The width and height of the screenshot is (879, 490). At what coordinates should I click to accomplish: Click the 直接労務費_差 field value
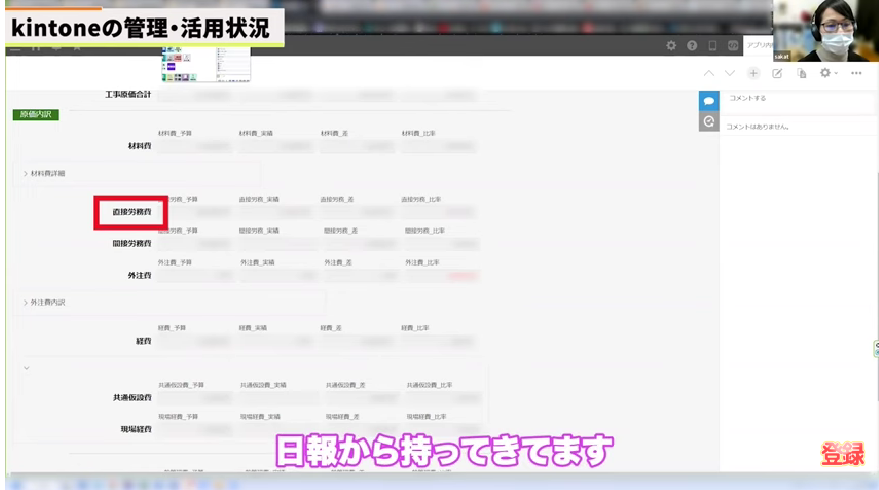point(358,212)
